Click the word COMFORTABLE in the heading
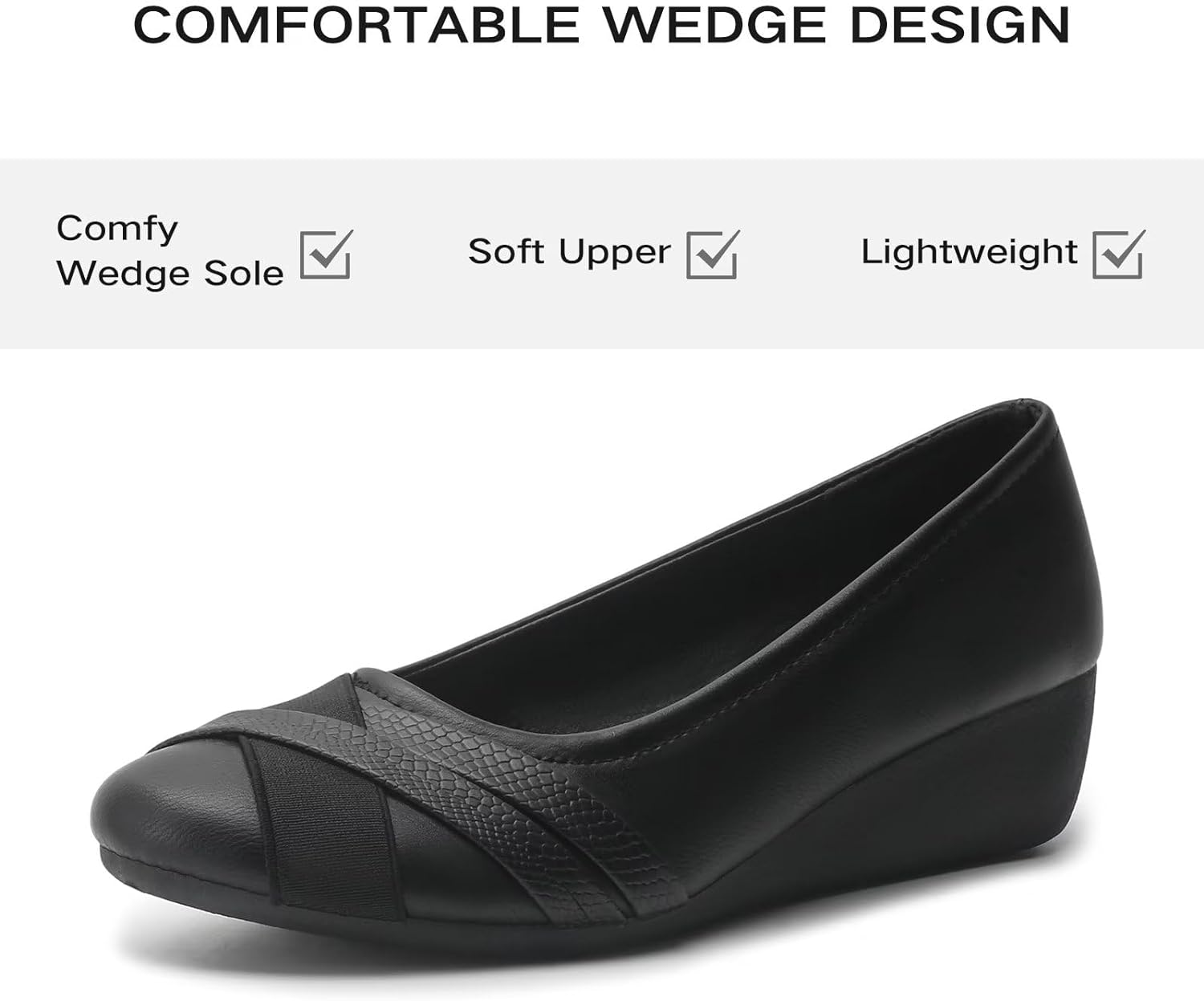The height and width of the screenshot is (1001, 1204). (x=356, y=26)
